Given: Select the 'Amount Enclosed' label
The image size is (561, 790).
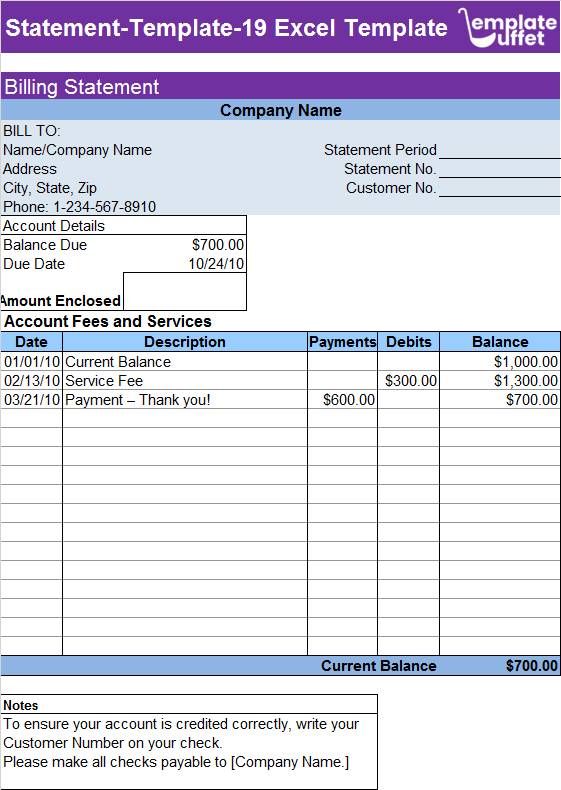Looking at the screenshot, I should pos(60,301).
